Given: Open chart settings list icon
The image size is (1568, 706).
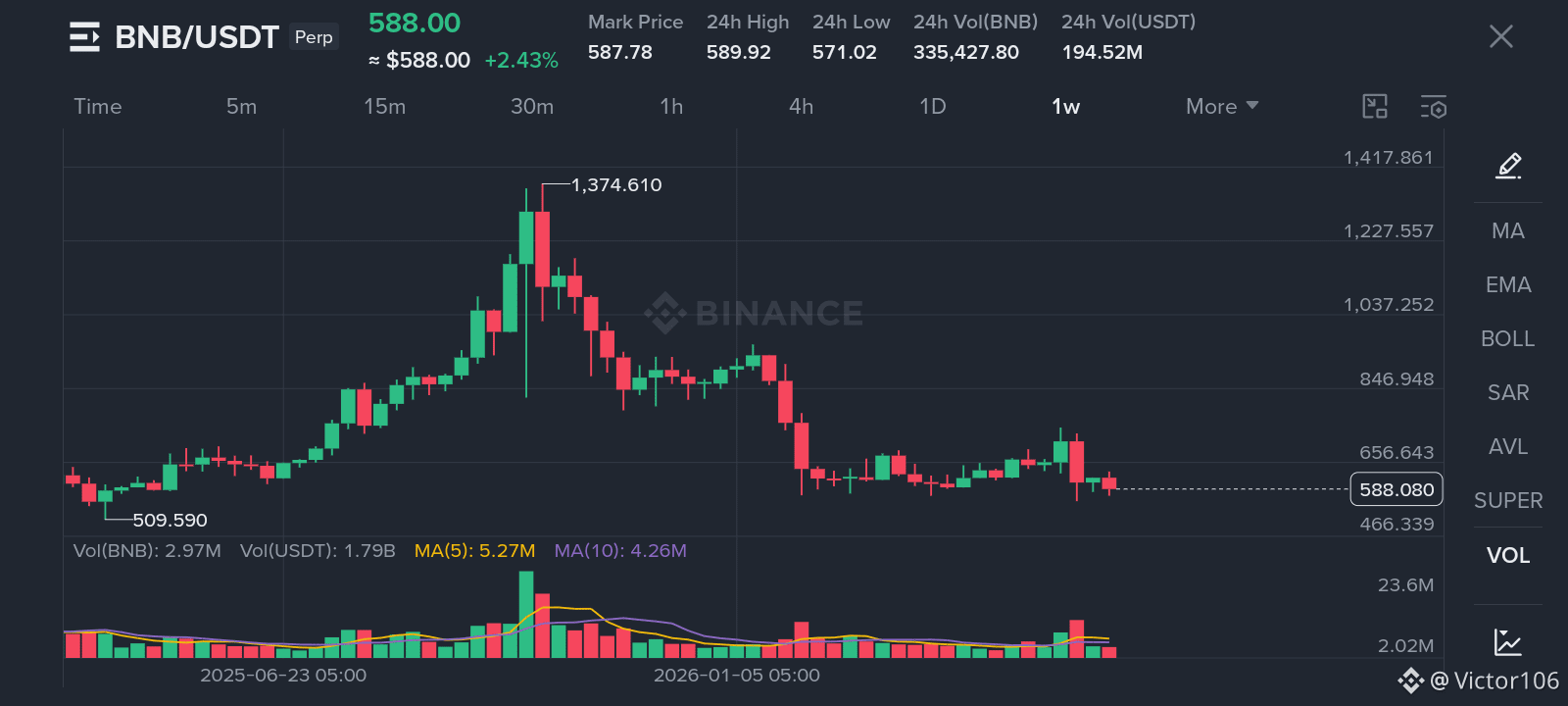Looking at the screenshot, I should pyautogui.click(x=1434, y=106).
